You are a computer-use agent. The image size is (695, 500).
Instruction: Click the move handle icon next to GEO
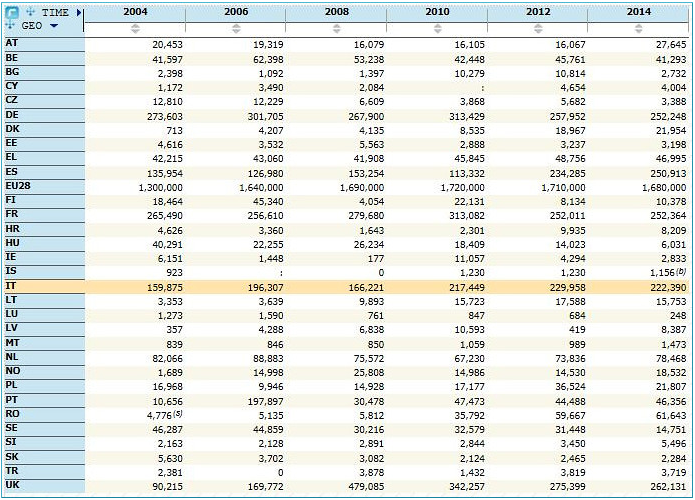12,25
